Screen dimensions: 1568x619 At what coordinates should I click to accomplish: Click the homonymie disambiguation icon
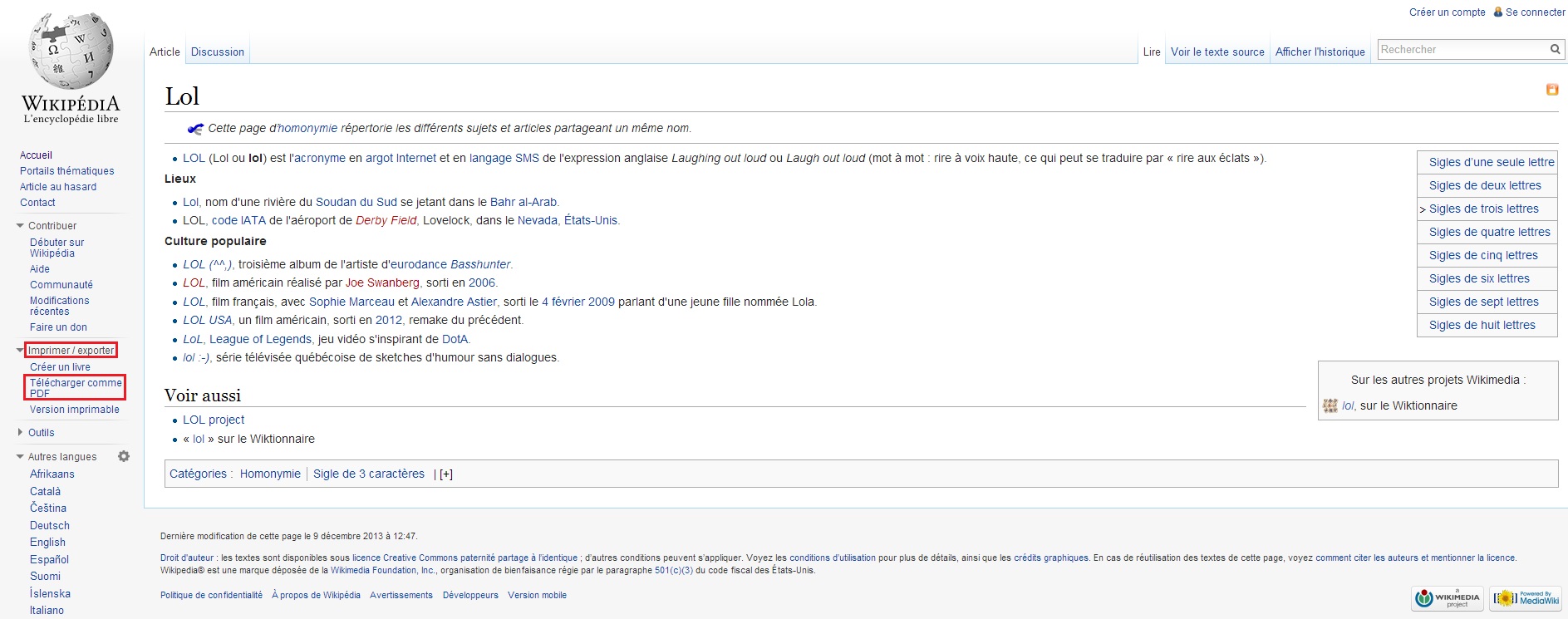195,129
